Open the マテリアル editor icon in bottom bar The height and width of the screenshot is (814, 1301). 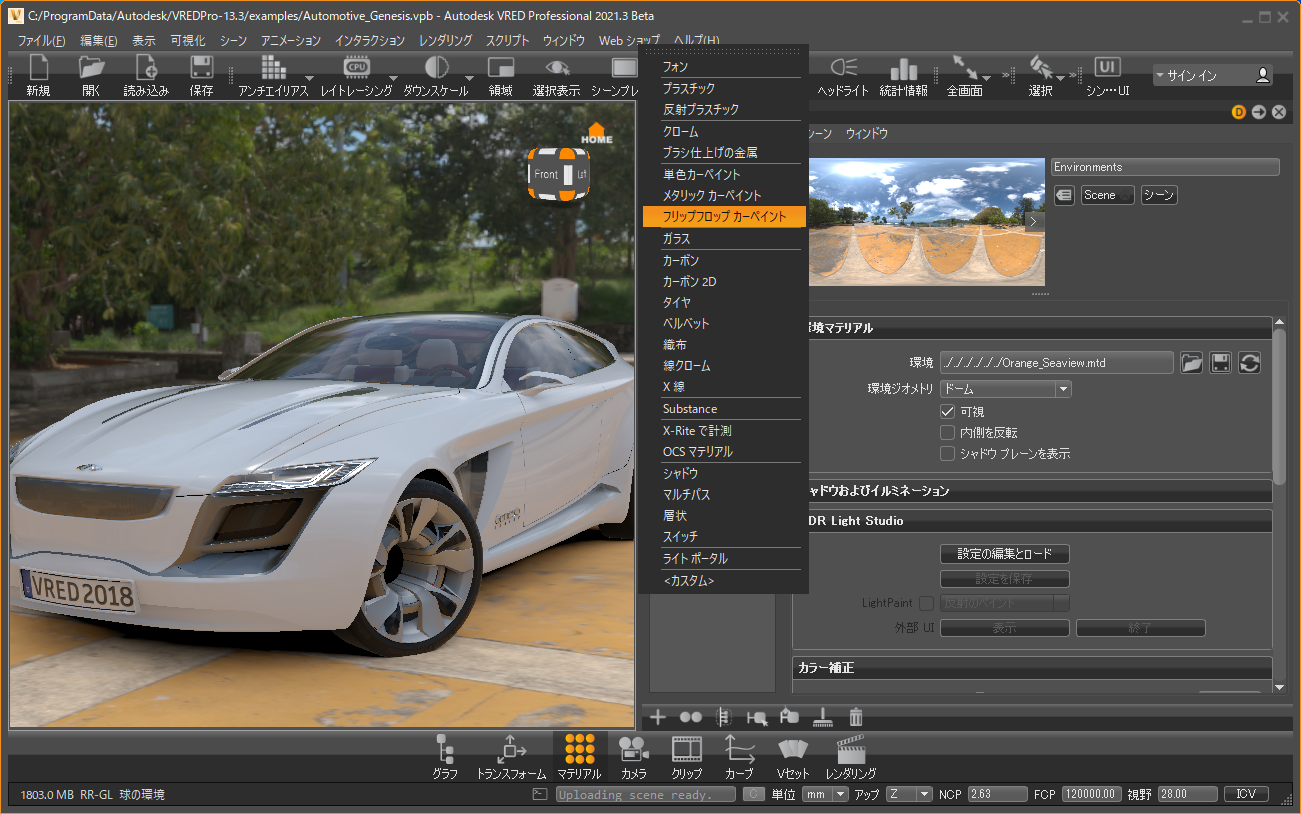[579, 749]
